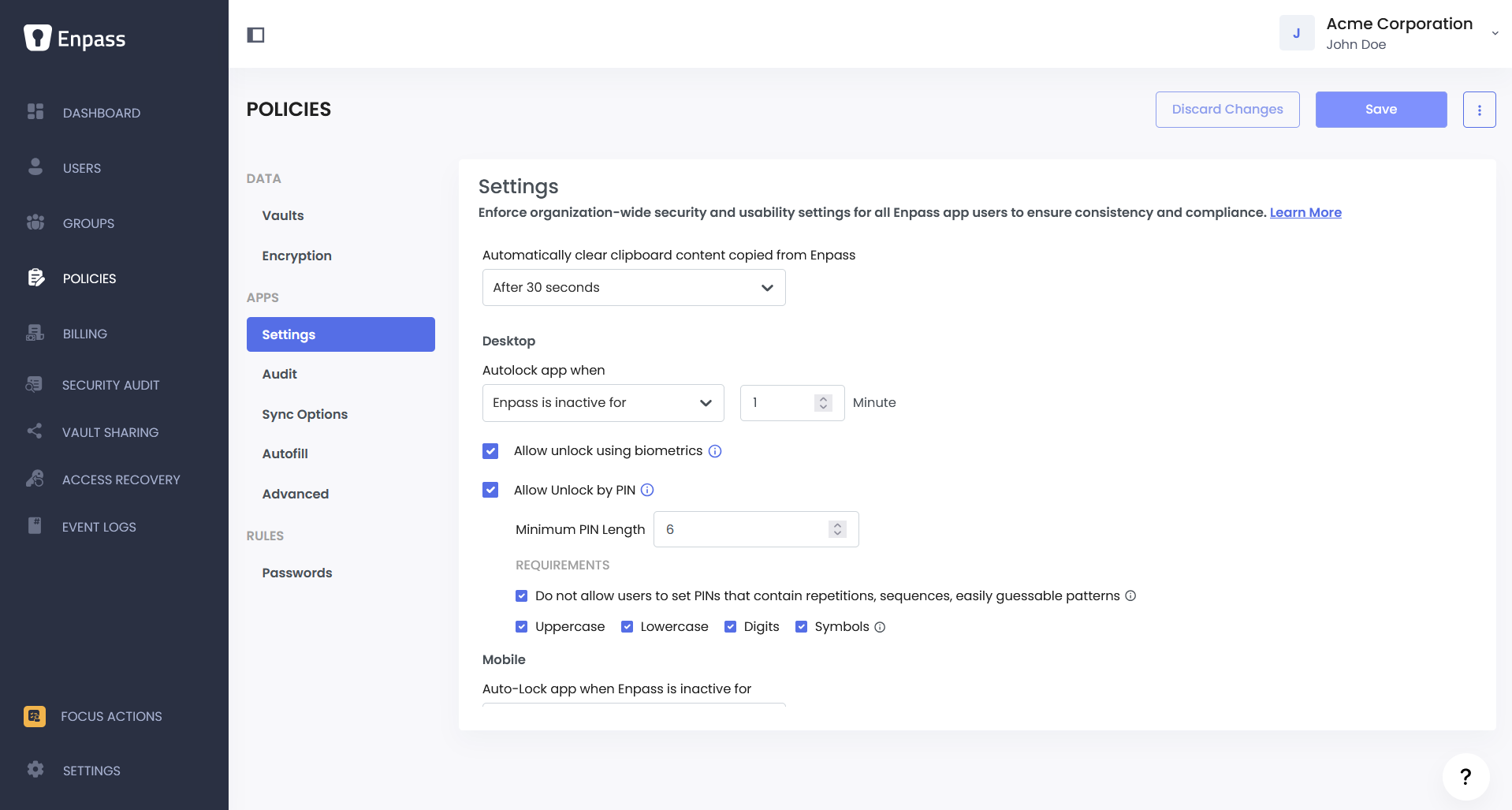
Task: Open the Billing page
Action: click(x=85, y=334)
